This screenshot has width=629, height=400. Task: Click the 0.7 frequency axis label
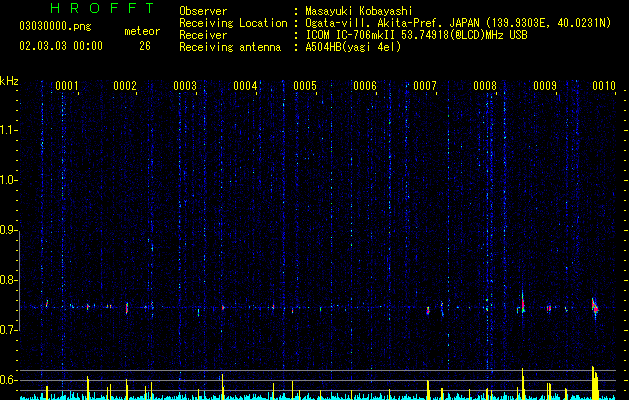9,330
